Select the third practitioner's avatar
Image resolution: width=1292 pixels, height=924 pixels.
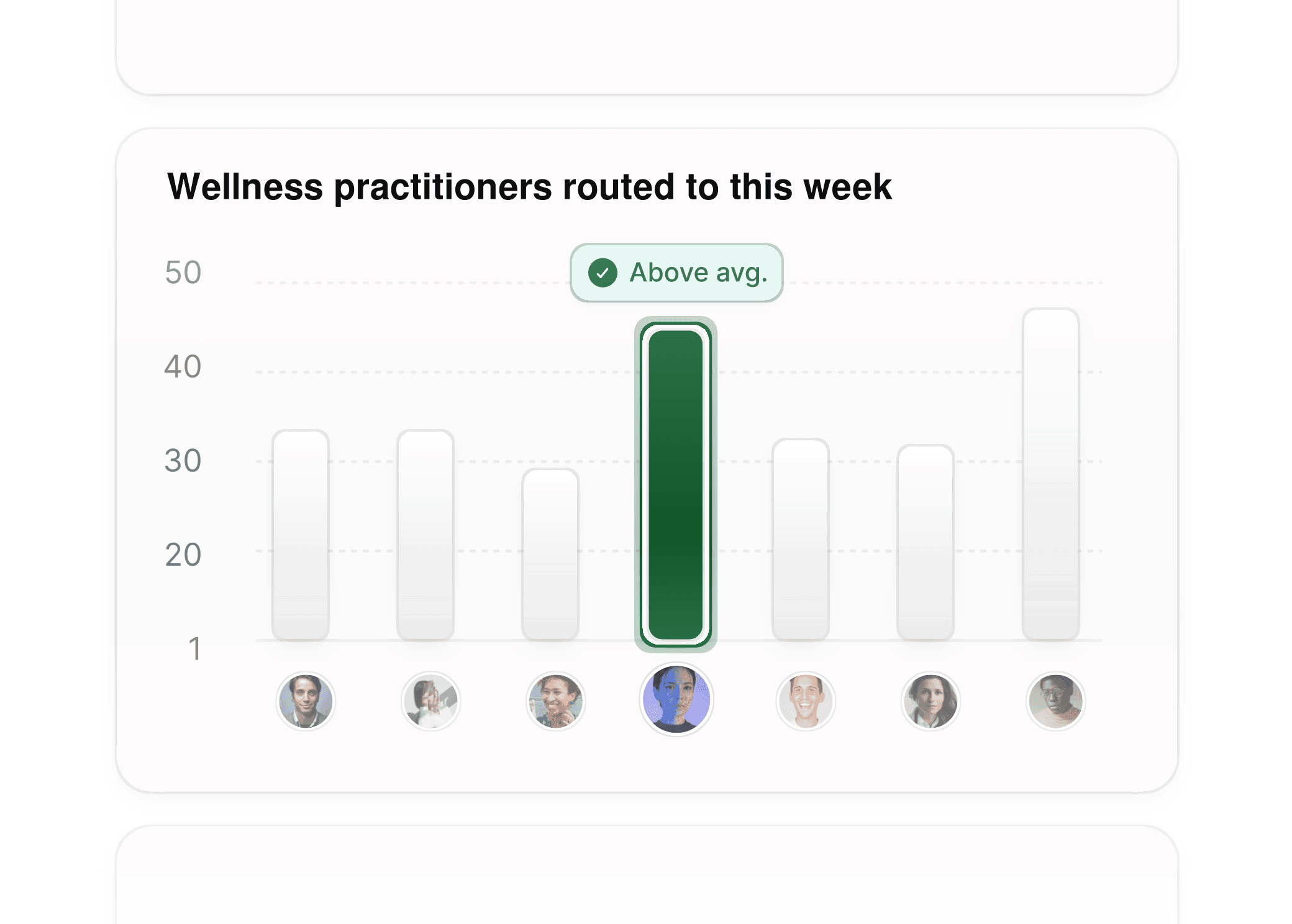556,700
